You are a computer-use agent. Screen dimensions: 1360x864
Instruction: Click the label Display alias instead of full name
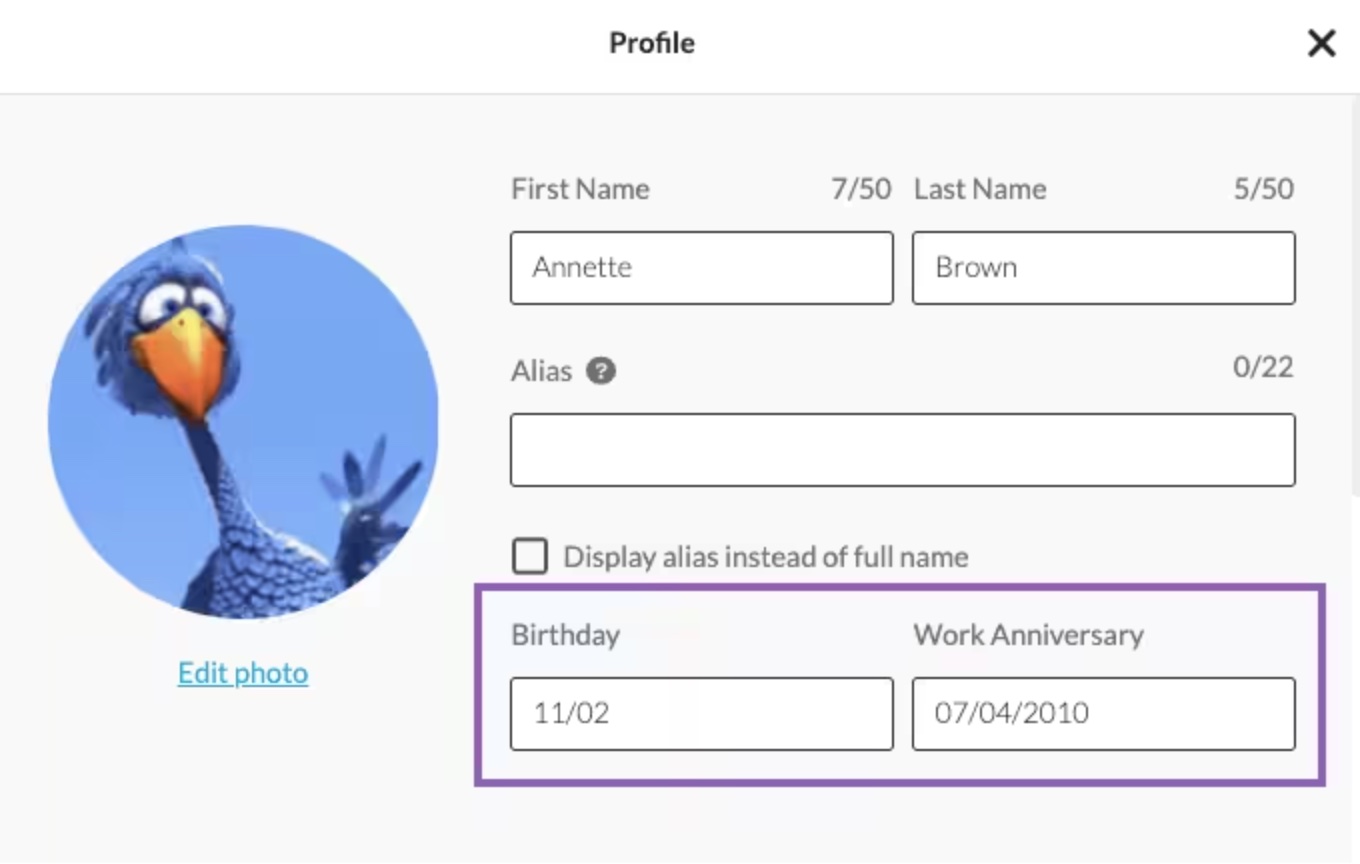tap(765, 556)
